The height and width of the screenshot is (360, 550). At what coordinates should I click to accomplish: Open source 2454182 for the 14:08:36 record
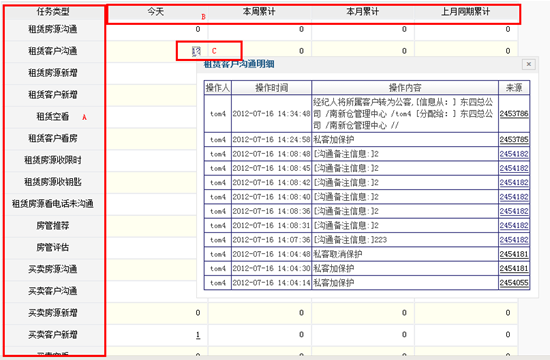point(514,211)
